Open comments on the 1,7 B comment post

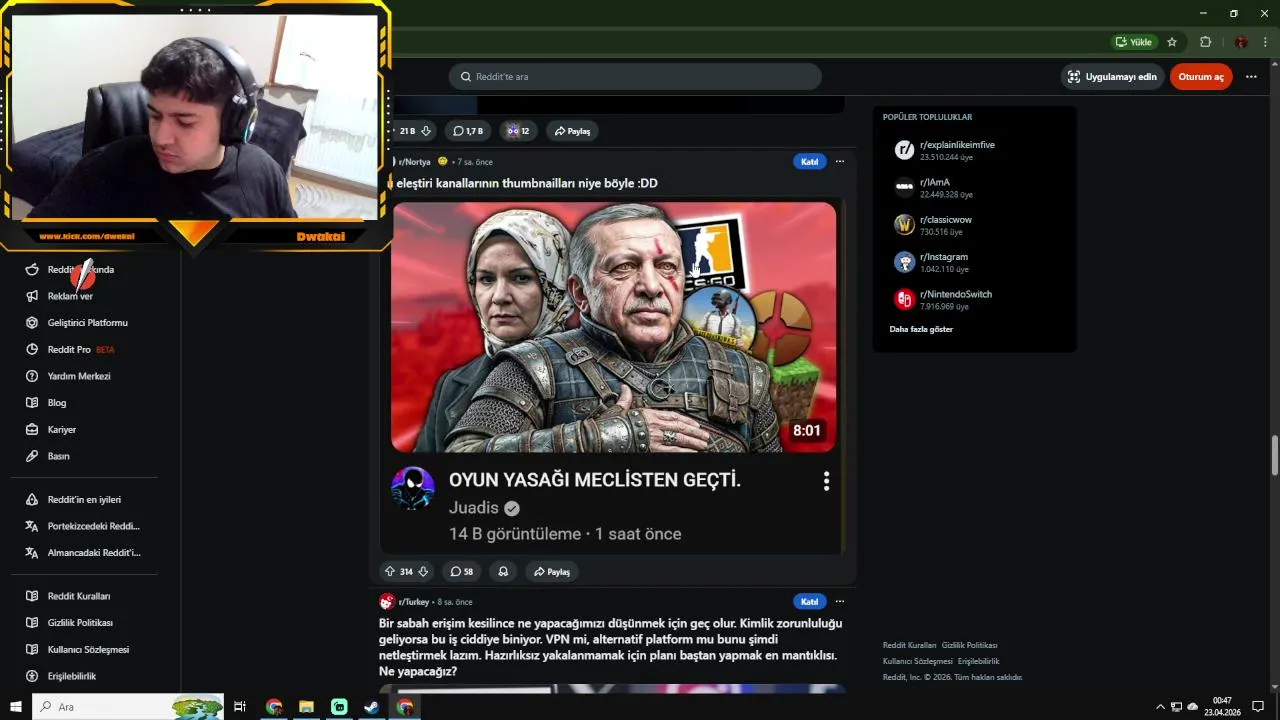point(467,131)
